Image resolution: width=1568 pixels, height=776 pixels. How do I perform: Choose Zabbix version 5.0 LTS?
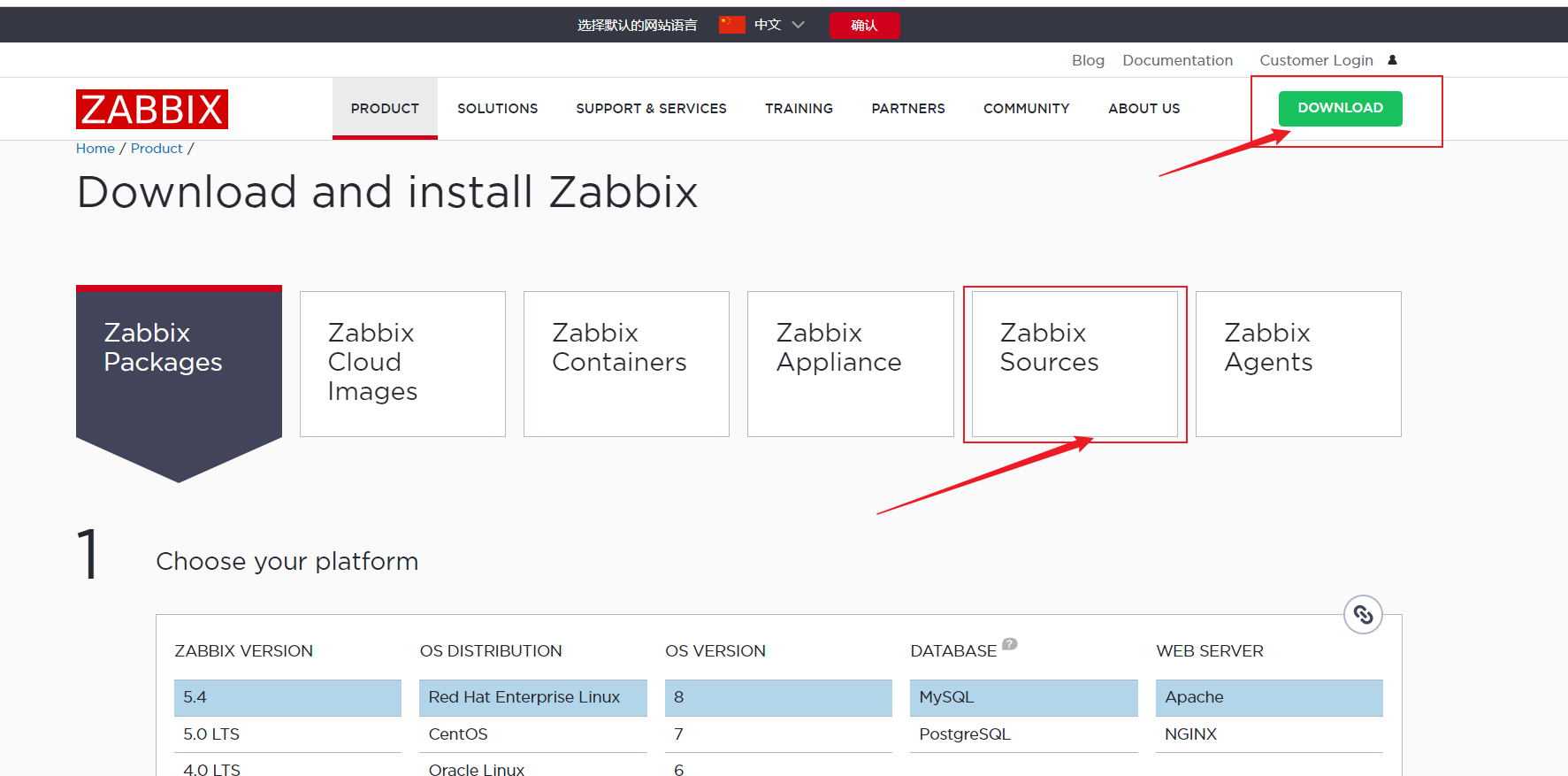point(287,734)
